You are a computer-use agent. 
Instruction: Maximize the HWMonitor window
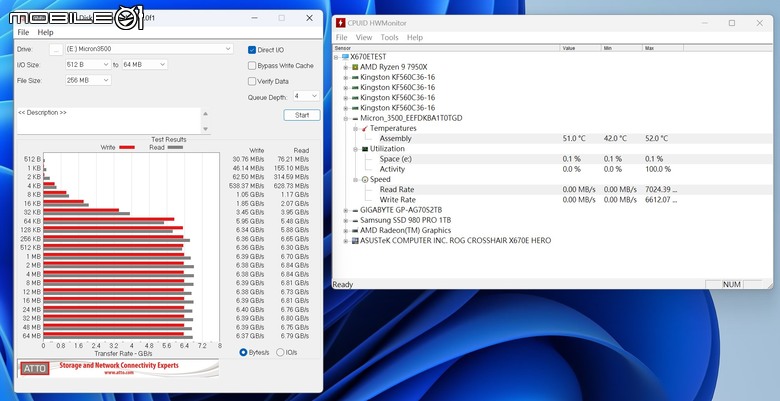pyautogui.click(x=732, y=23)
